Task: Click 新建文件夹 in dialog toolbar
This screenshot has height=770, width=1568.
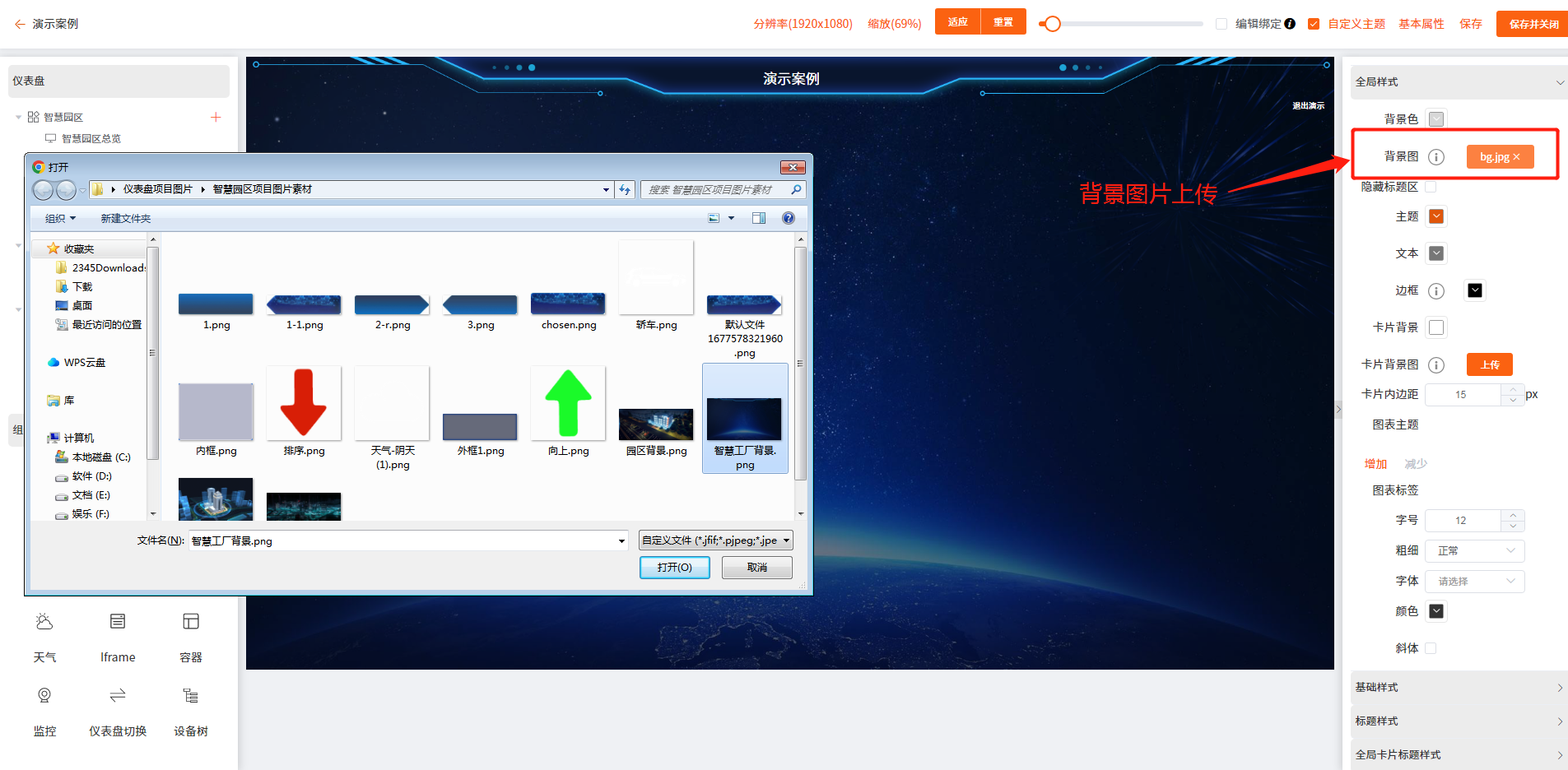Action: tap(126, 218)
